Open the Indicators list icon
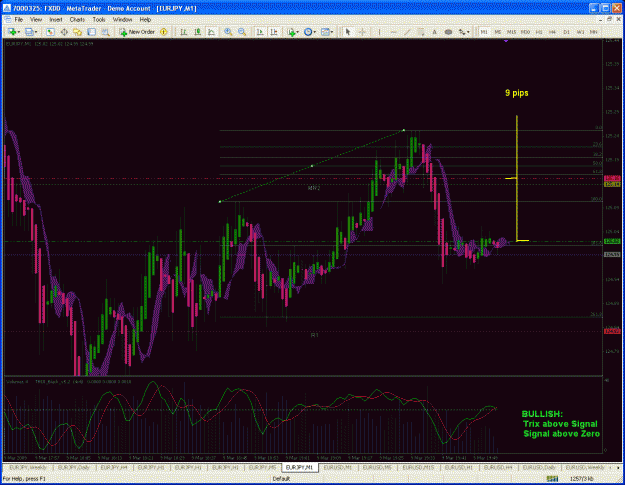 click(x=291, y=32)
